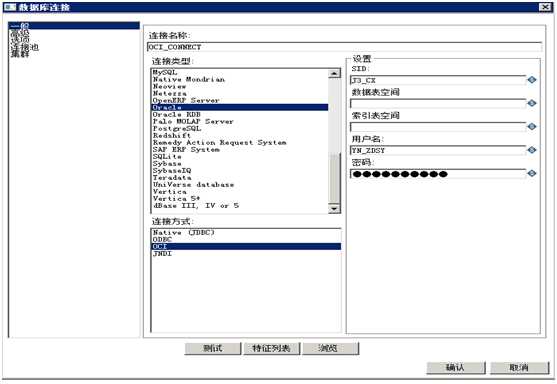Open the 选项 section
This screenshot has width=557, height=384.
pos(20,39)
